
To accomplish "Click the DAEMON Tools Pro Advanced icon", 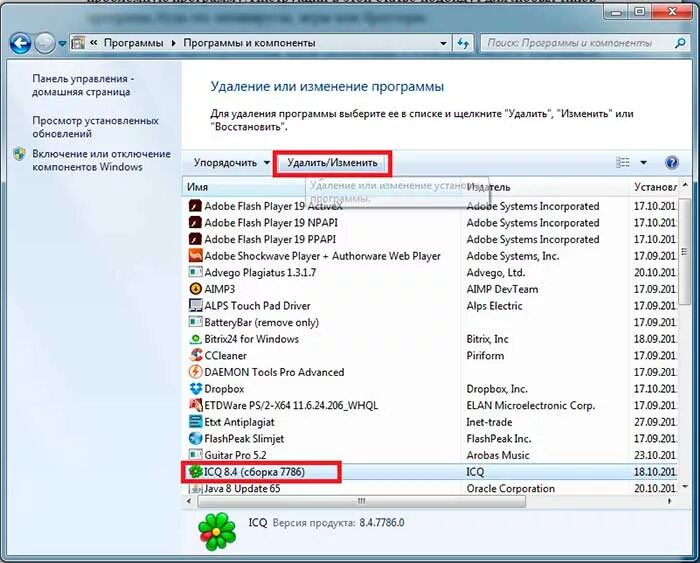I will [x=195, y=372].
